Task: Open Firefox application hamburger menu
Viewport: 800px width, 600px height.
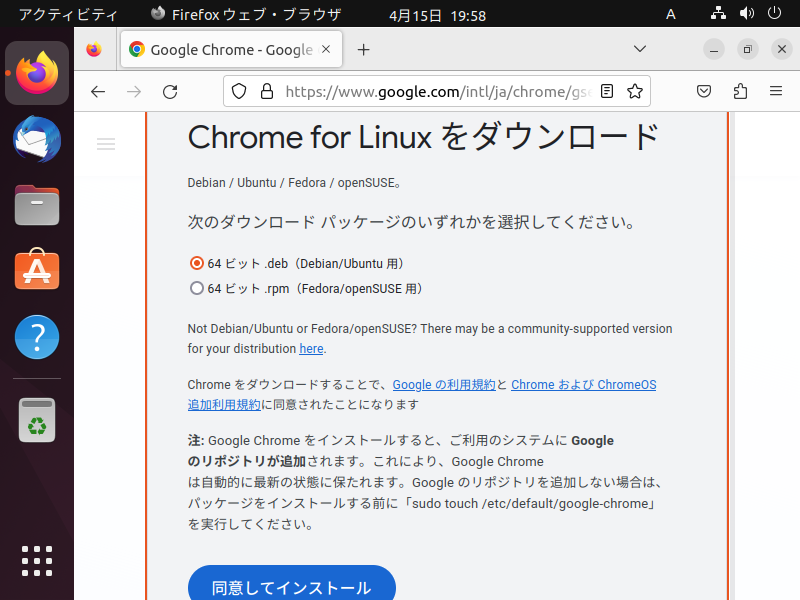Action: click(x=776, y=91)
